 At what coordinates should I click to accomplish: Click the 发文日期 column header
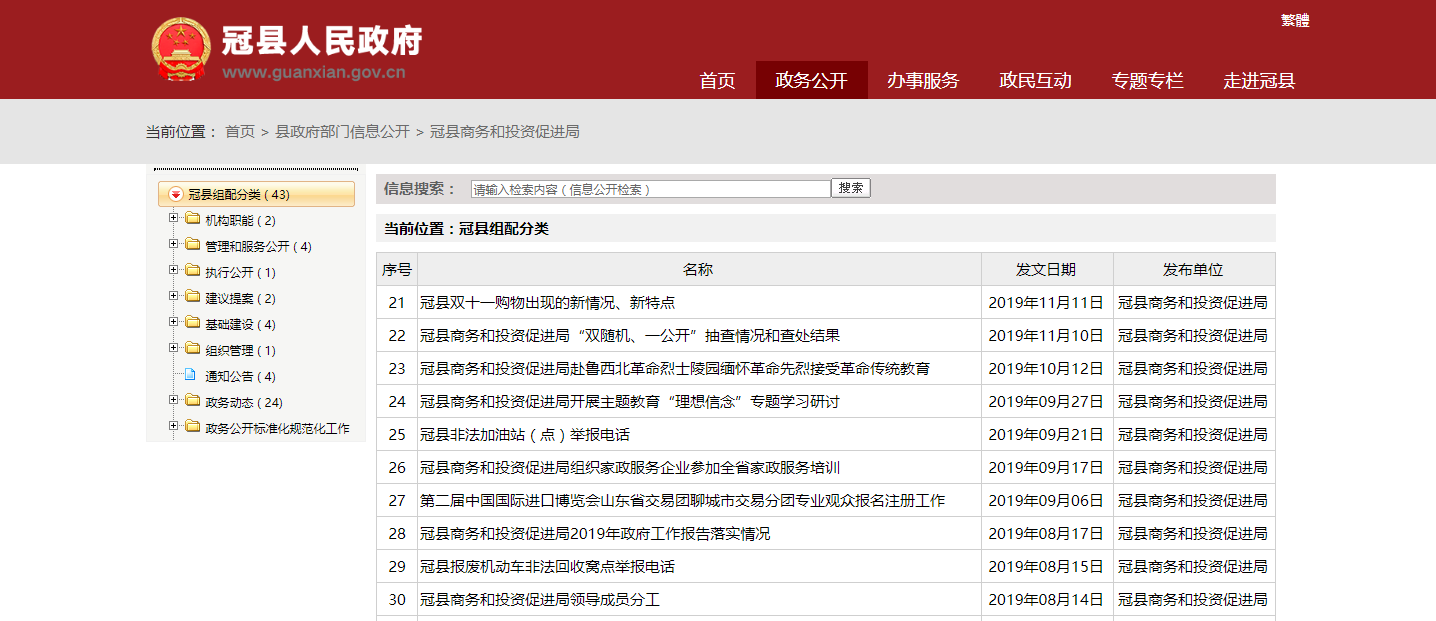pos(1046,270)
